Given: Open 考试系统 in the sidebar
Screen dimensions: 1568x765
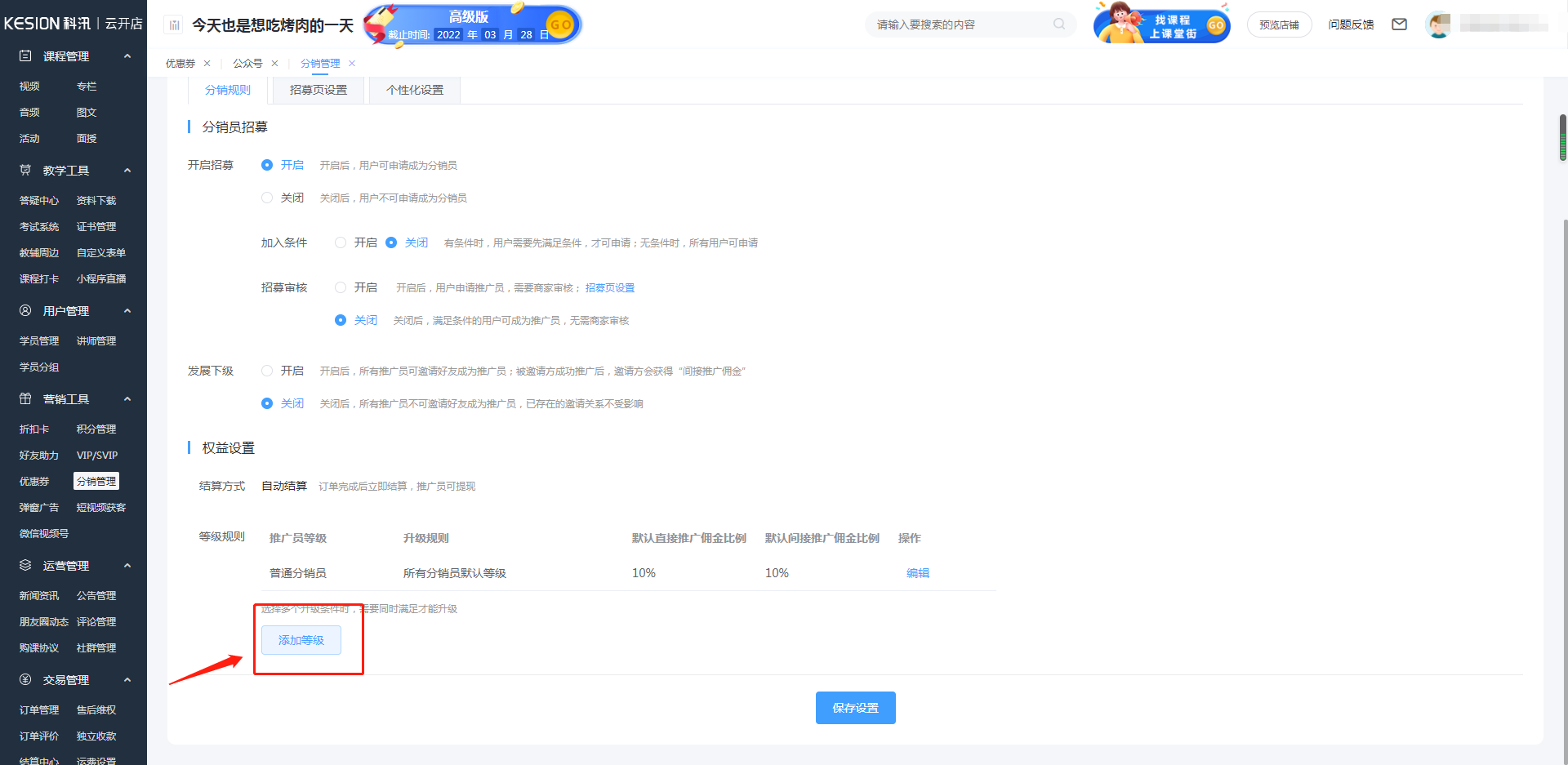Looking at the screenshot, I should (x=39, y=227).
